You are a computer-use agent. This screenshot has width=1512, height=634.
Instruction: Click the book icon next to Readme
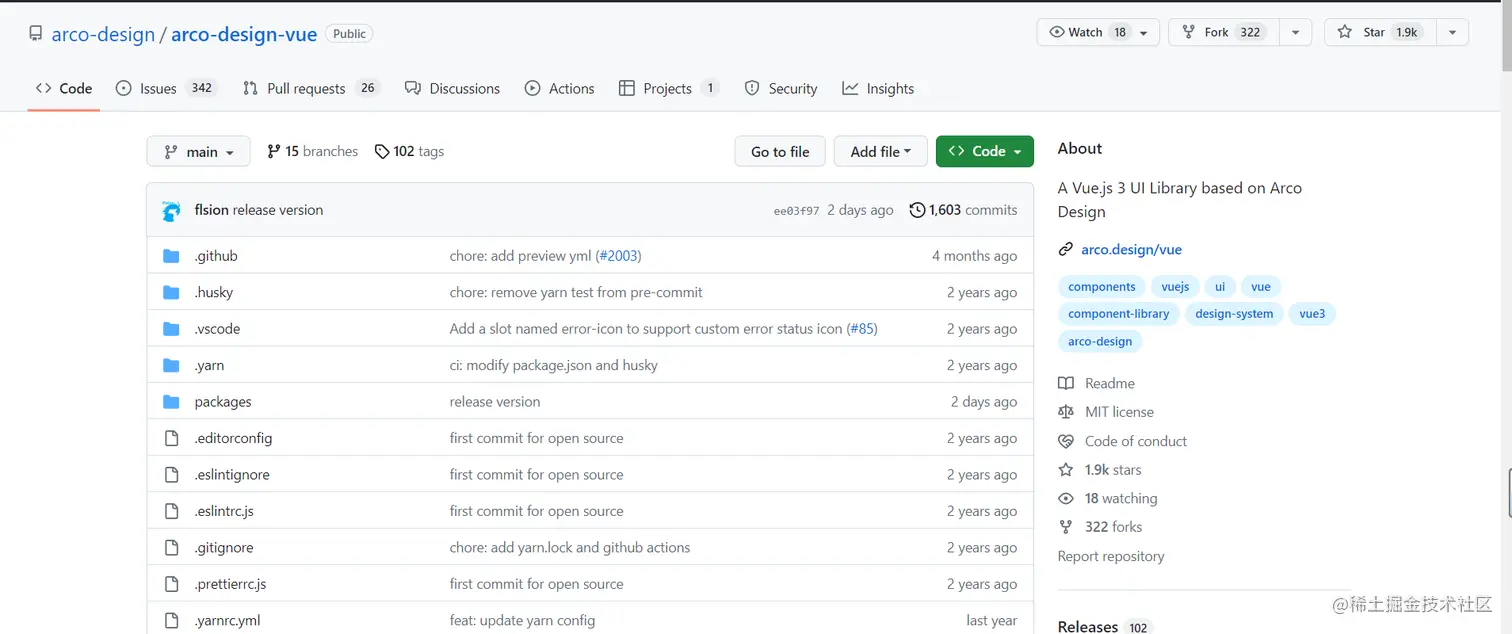coord(1066,383)
